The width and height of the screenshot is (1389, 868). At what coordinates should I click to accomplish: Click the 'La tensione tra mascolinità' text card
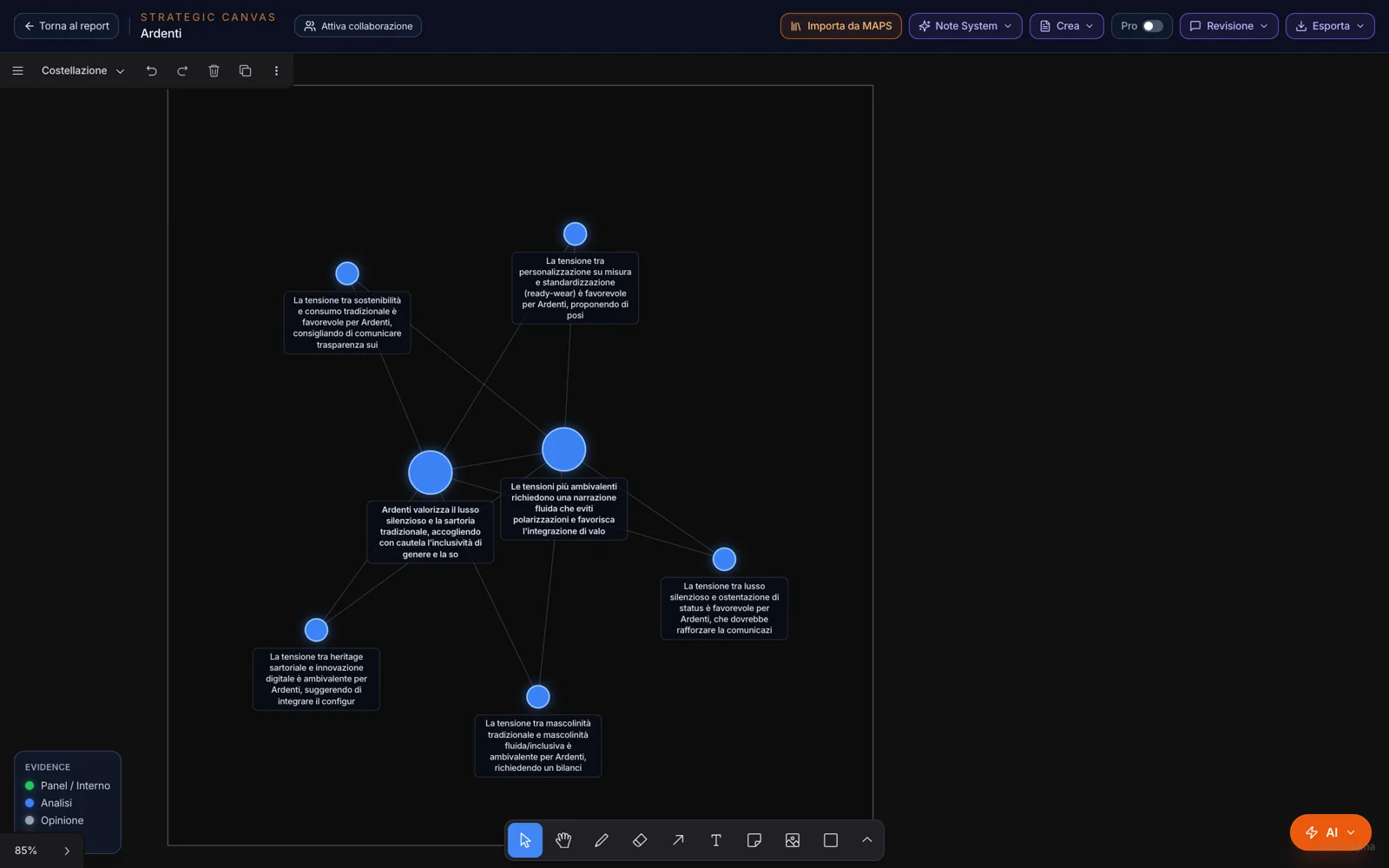point(538,746)
